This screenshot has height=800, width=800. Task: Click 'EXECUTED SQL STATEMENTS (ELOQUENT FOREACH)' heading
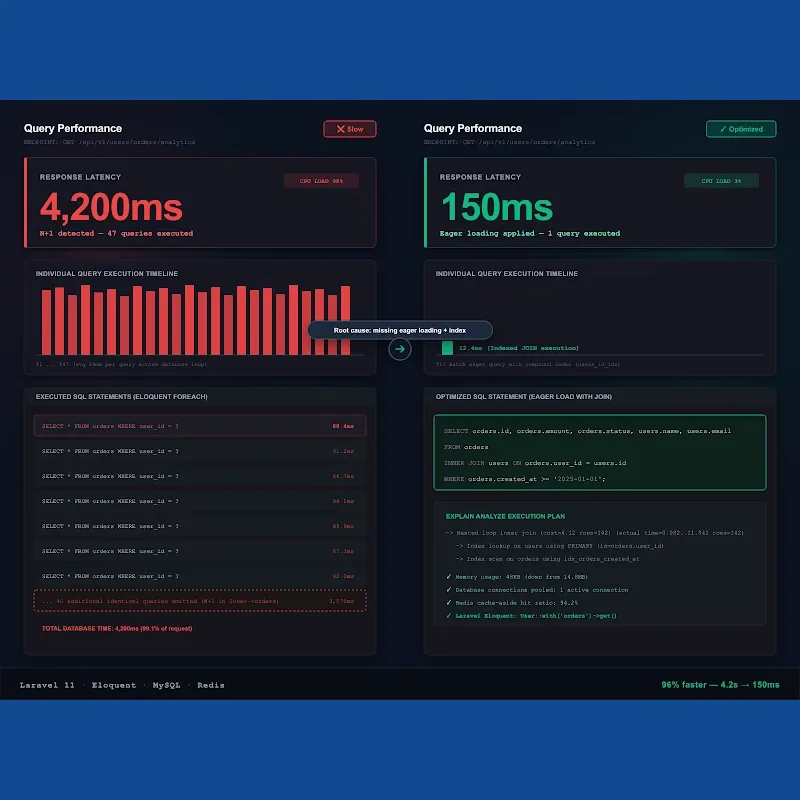click(x=121, y=396)
